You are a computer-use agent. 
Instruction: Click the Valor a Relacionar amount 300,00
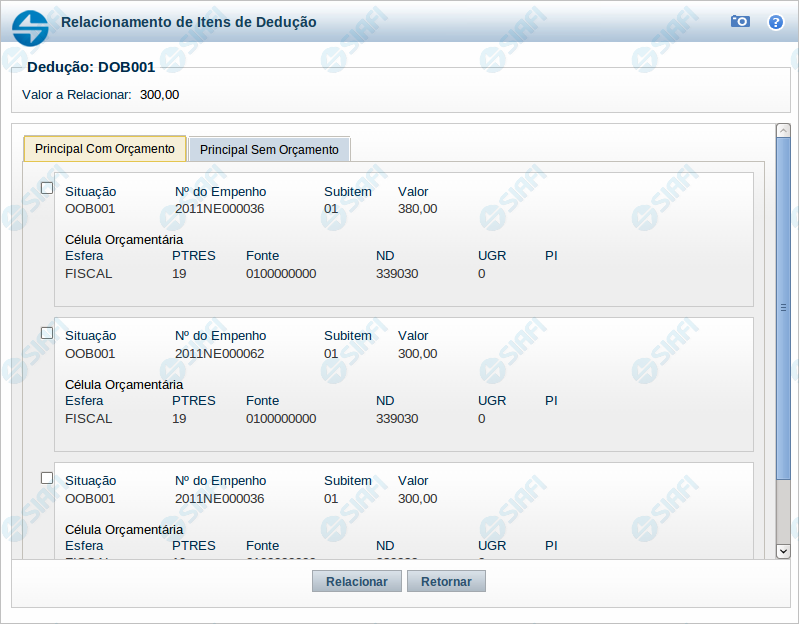coord(159,95)
